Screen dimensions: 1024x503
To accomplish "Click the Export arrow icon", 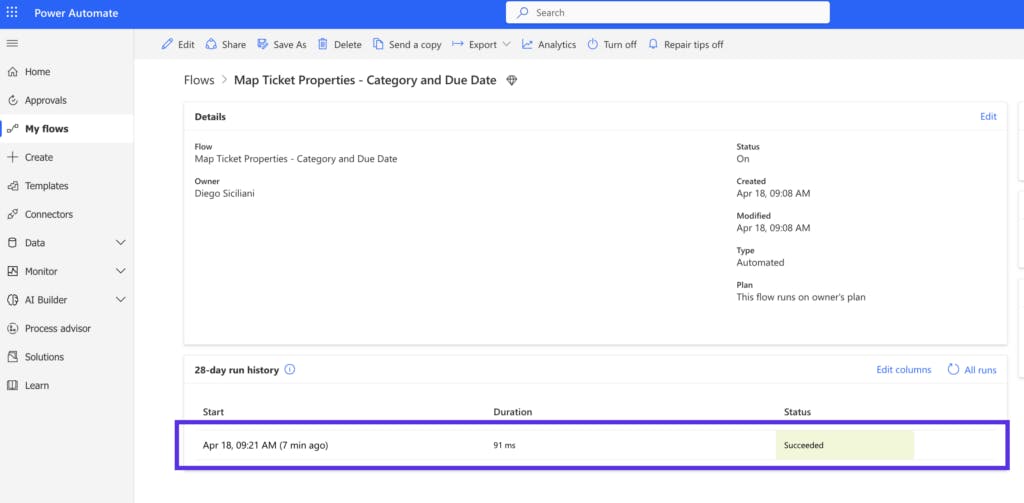I will (x=457, y=44).
